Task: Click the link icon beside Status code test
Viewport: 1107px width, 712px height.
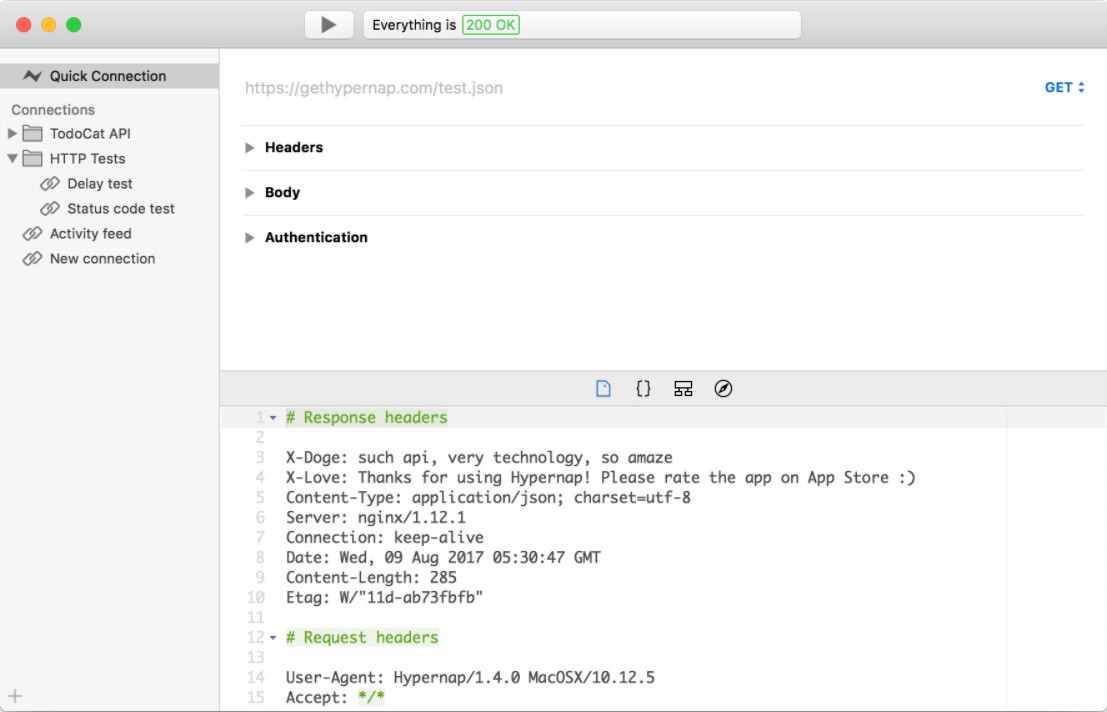Action: [x=50, y=209]
